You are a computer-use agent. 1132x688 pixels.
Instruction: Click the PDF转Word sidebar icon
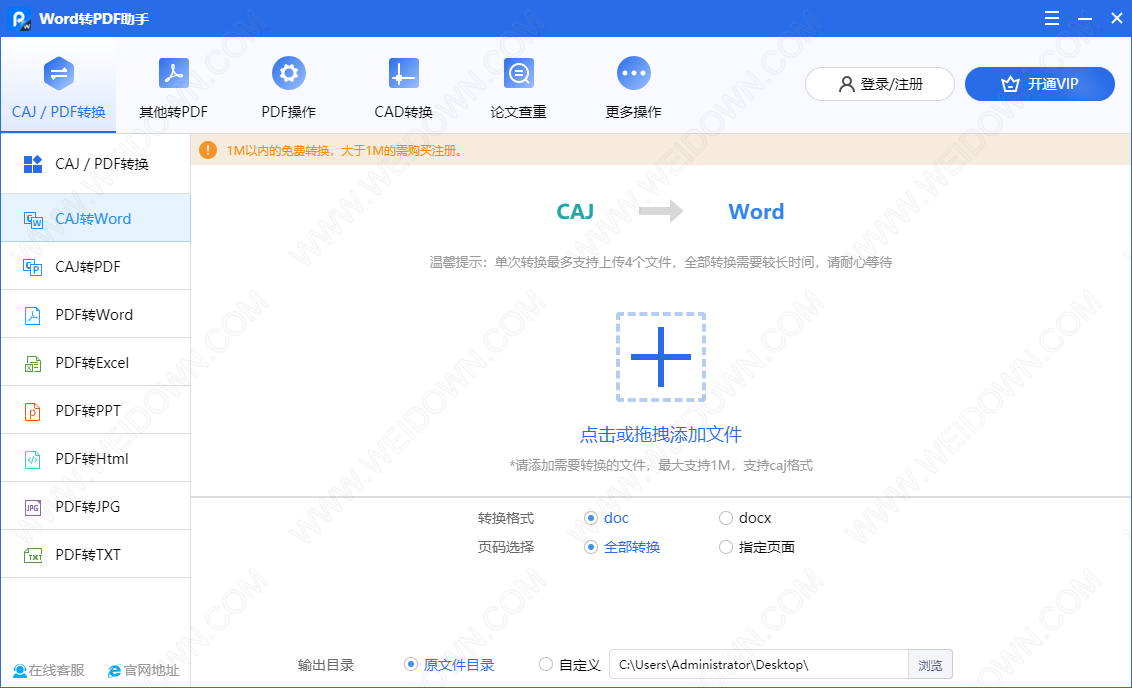pyautogui.click(x=32, y=315)
